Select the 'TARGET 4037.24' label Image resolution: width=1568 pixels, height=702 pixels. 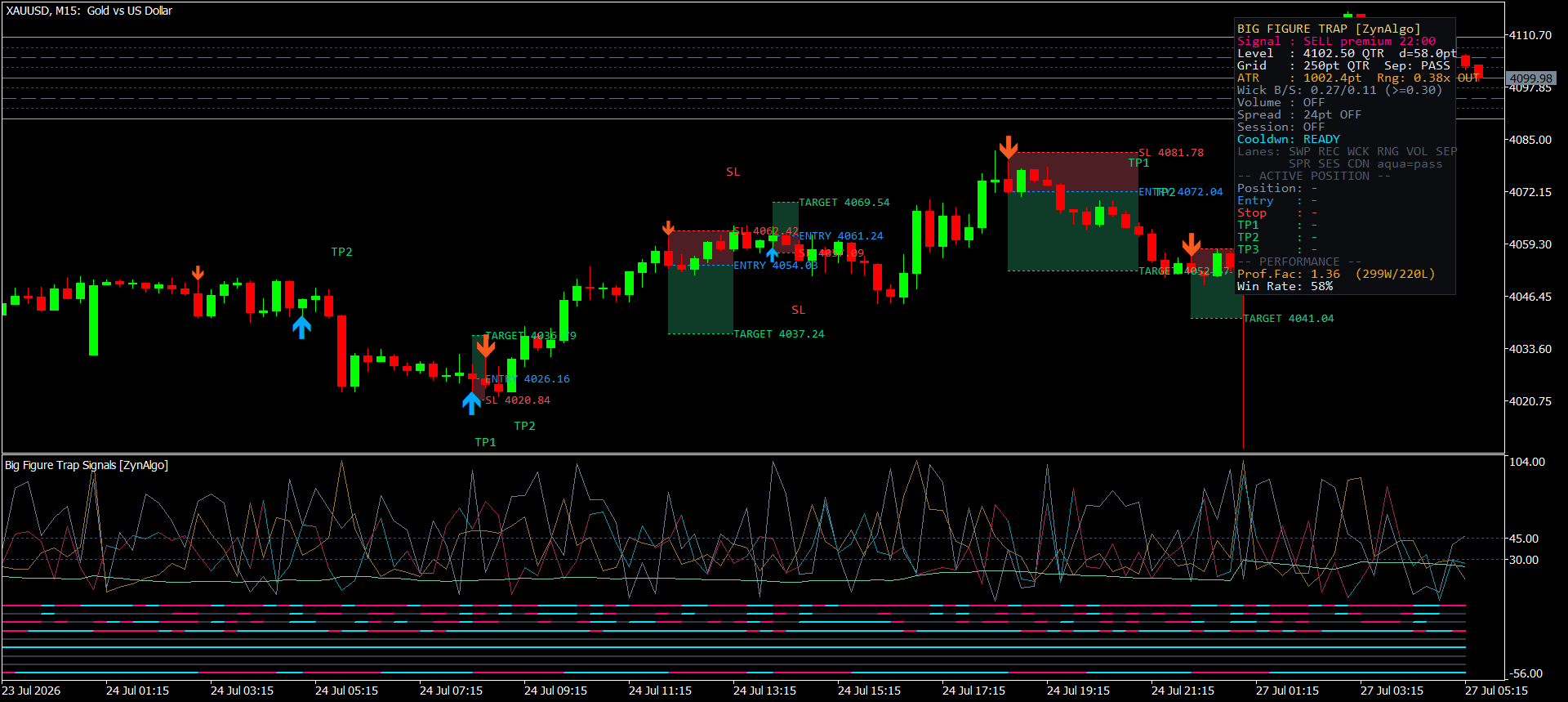pyautogui.click(x=779, y=334)
